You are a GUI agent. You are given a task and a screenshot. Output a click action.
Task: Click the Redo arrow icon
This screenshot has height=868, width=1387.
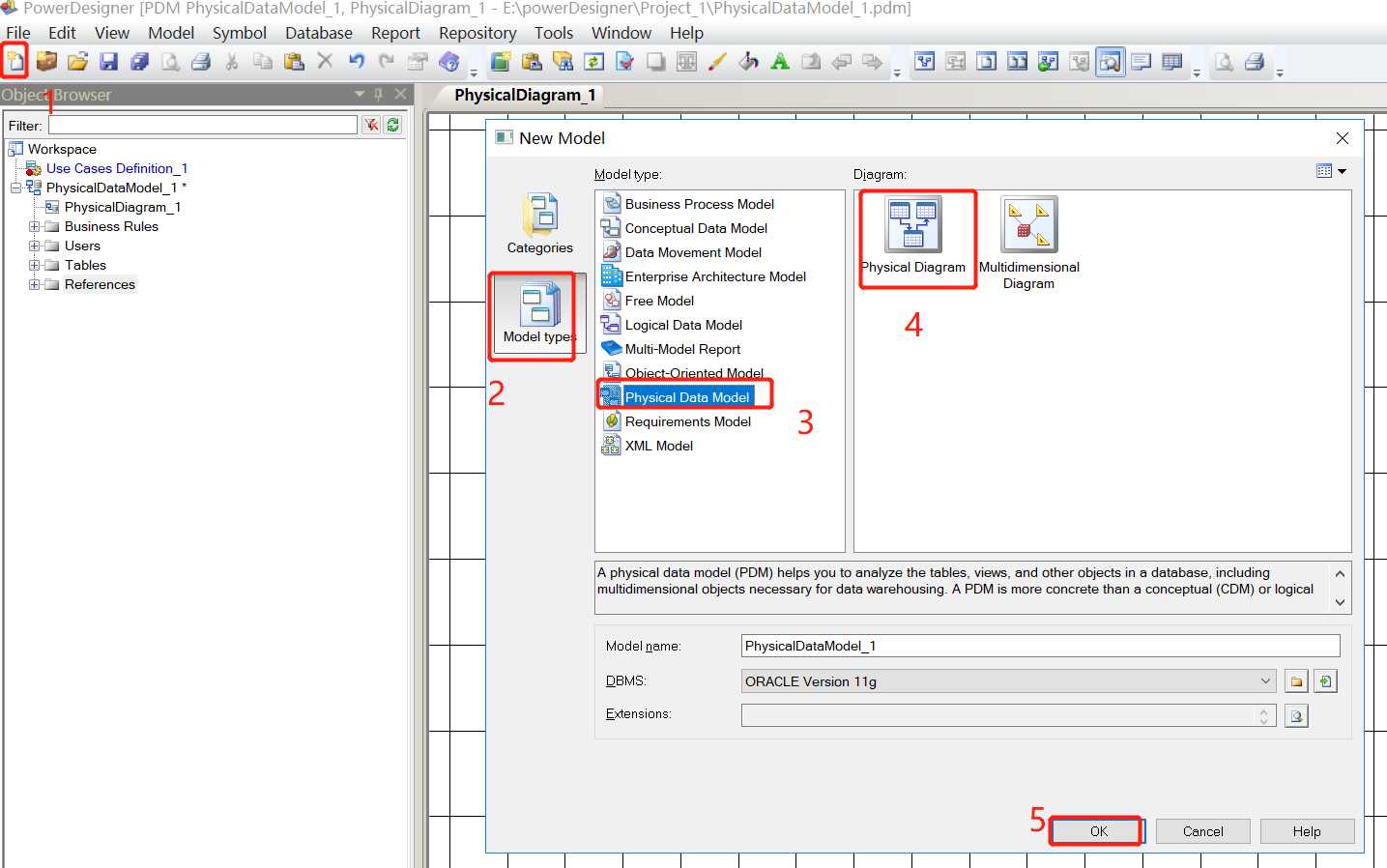coord(387,61)
